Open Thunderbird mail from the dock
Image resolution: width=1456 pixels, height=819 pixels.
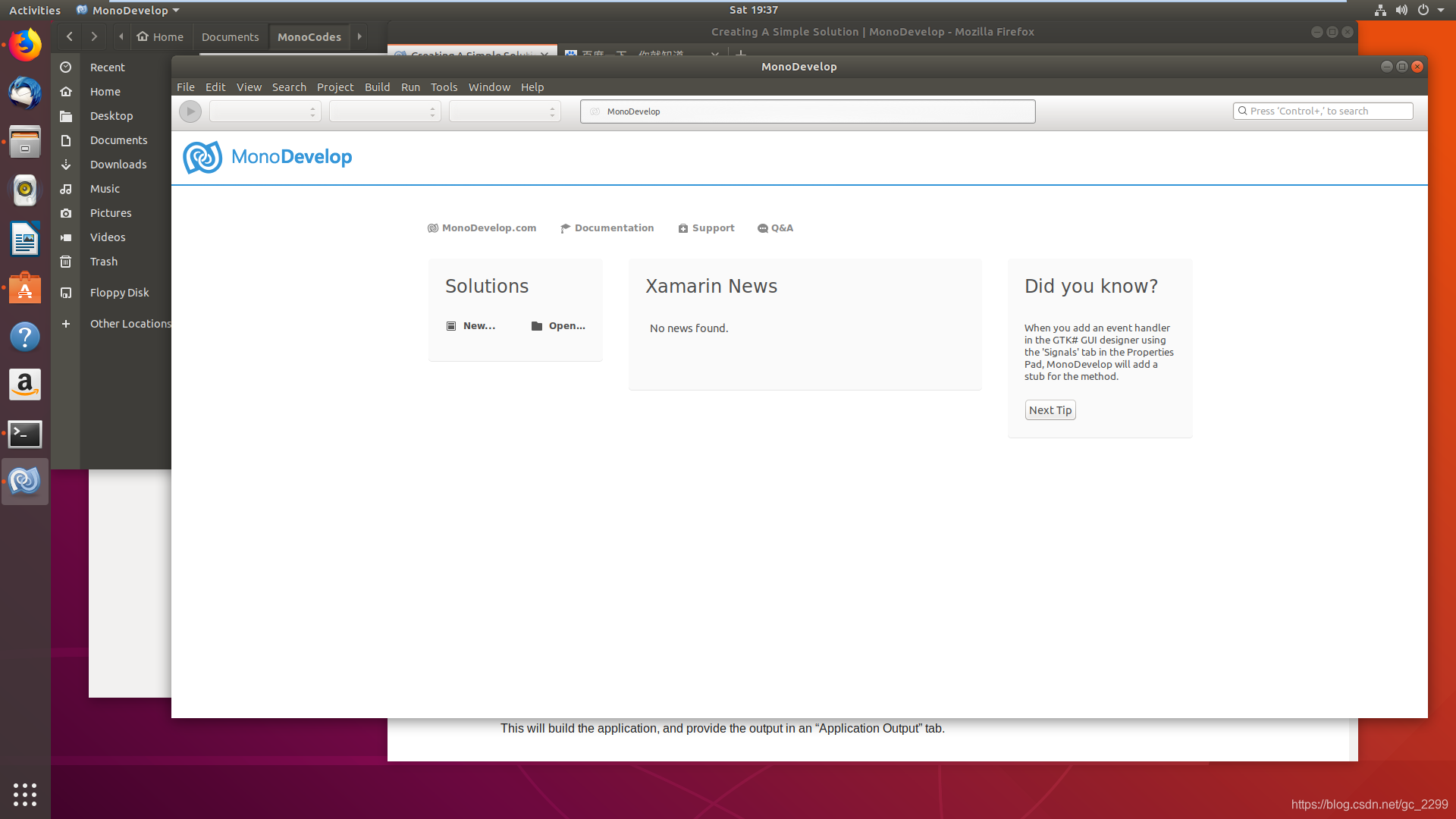coord(25,93)
